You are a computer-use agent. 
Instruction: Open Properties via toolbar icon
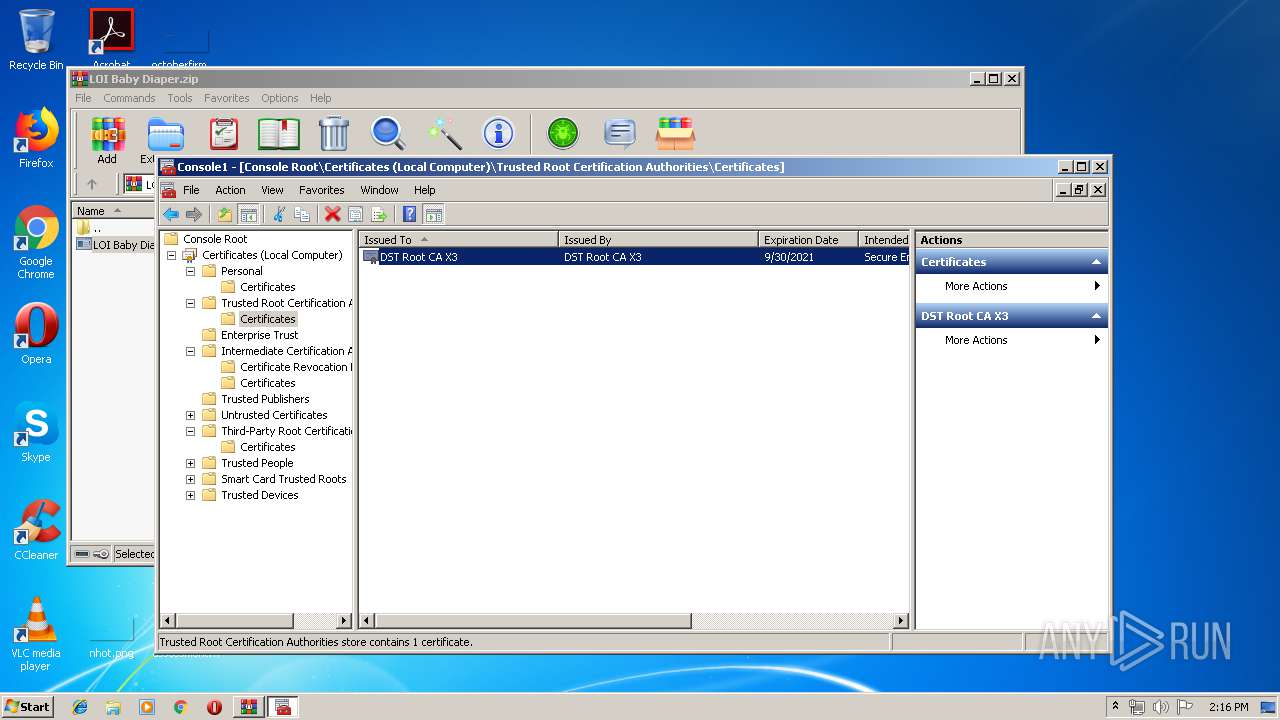[x=355, y=214]
